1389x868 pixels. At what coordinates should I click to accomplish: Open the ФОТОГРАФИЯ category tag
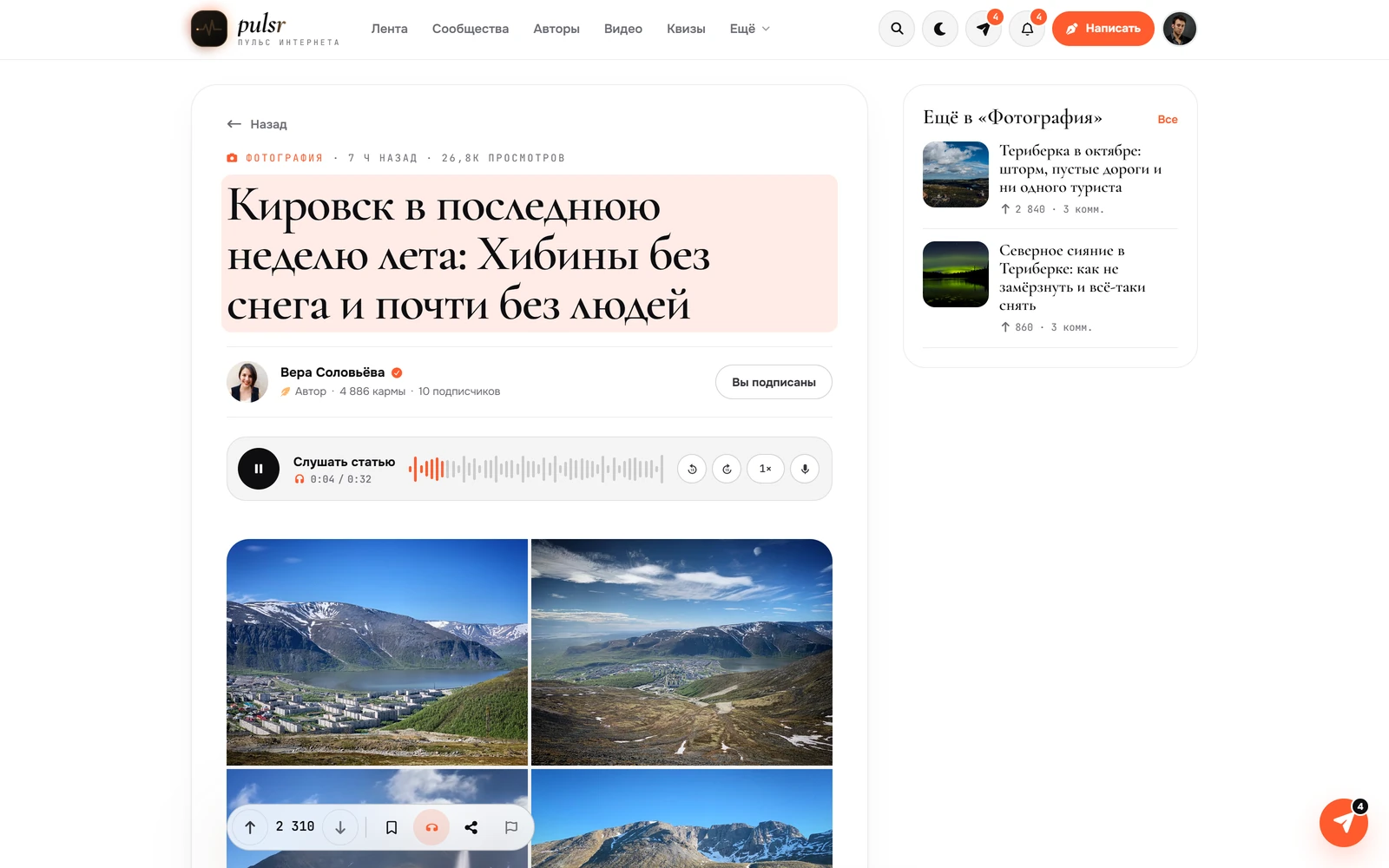275,158
